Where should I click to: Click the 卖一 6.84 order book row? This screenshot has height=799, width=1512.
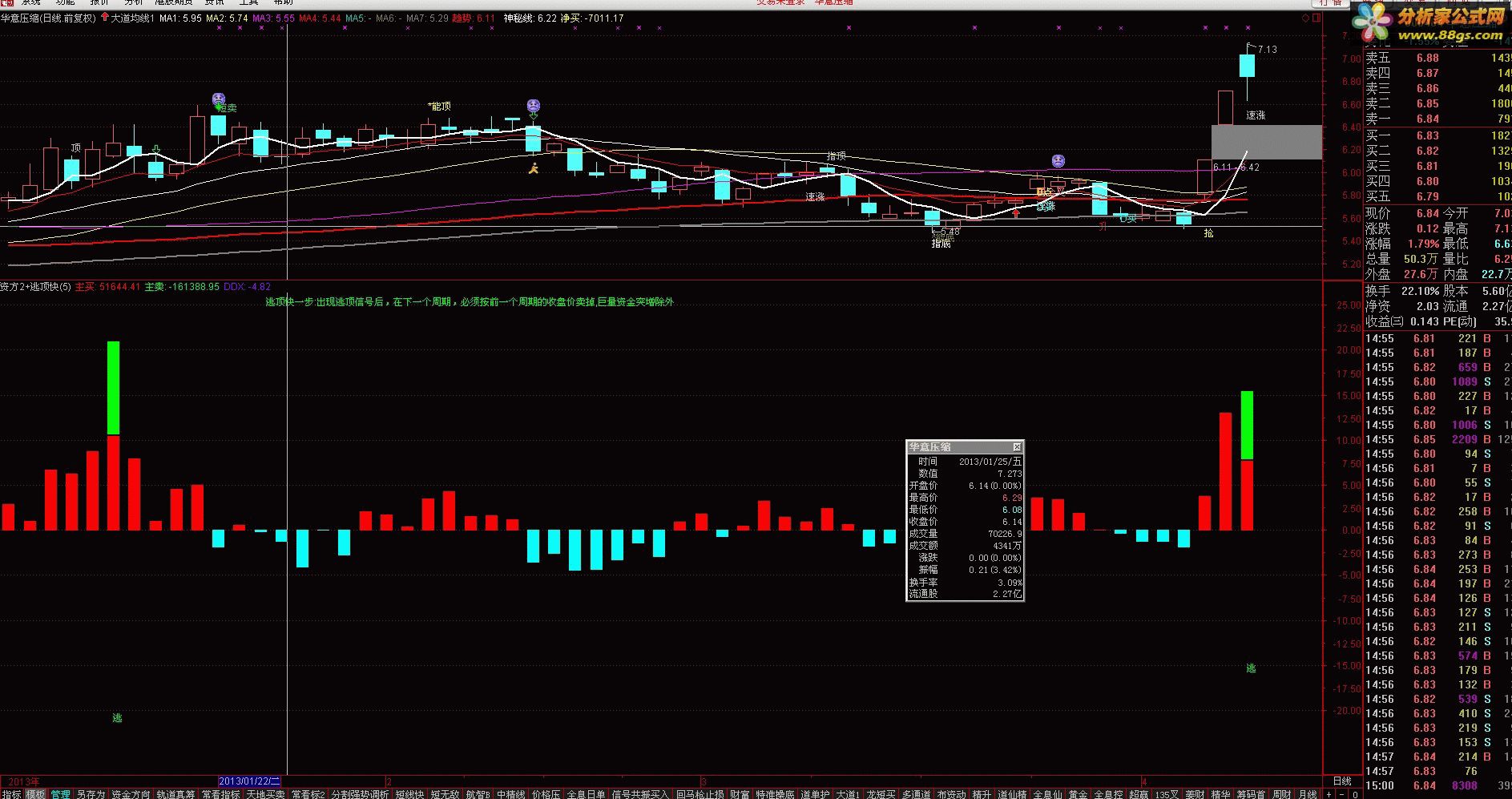1437,119
